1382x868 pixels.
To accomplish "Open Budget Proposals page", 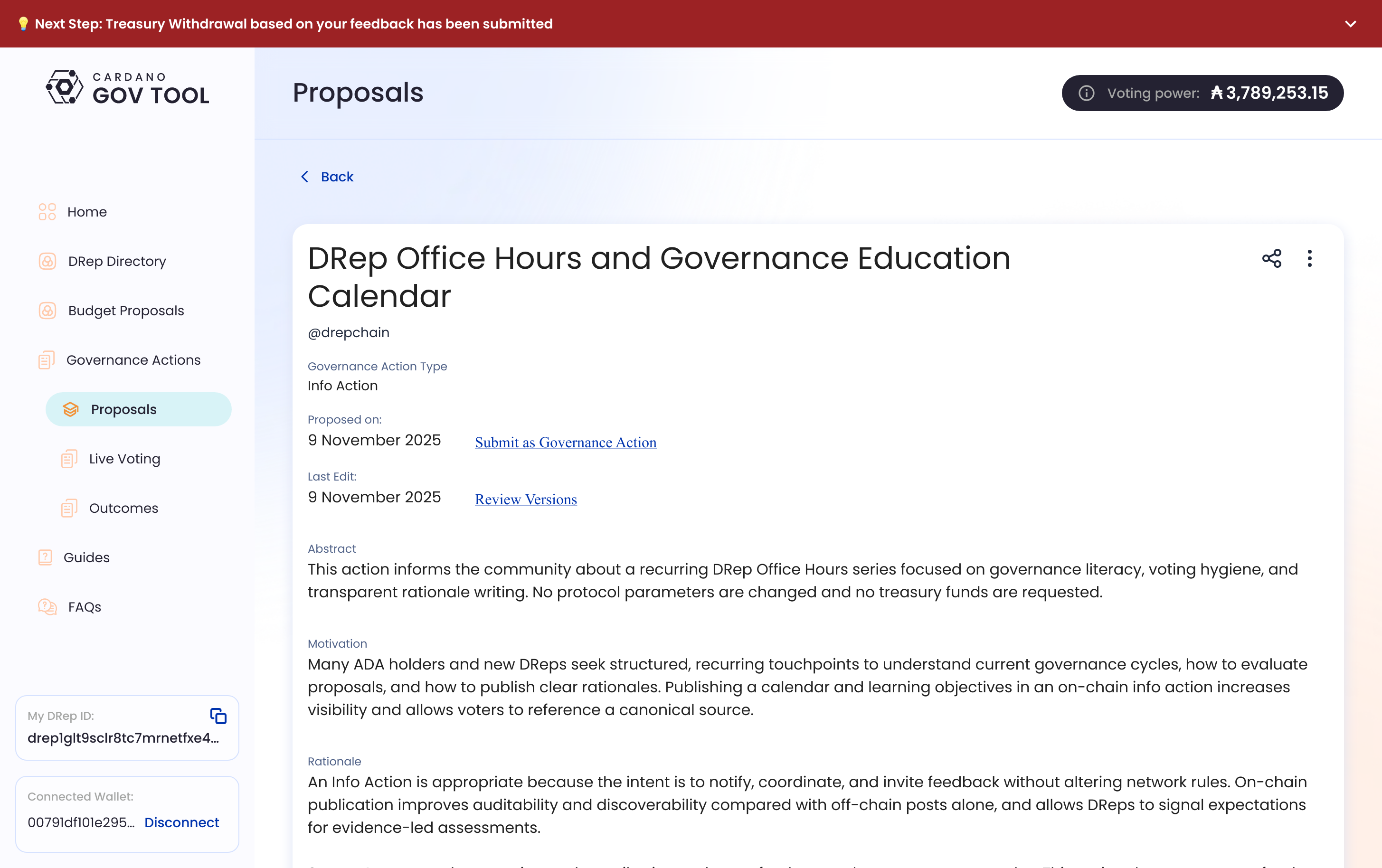I will pyautogui.click(x=126, y=311).
